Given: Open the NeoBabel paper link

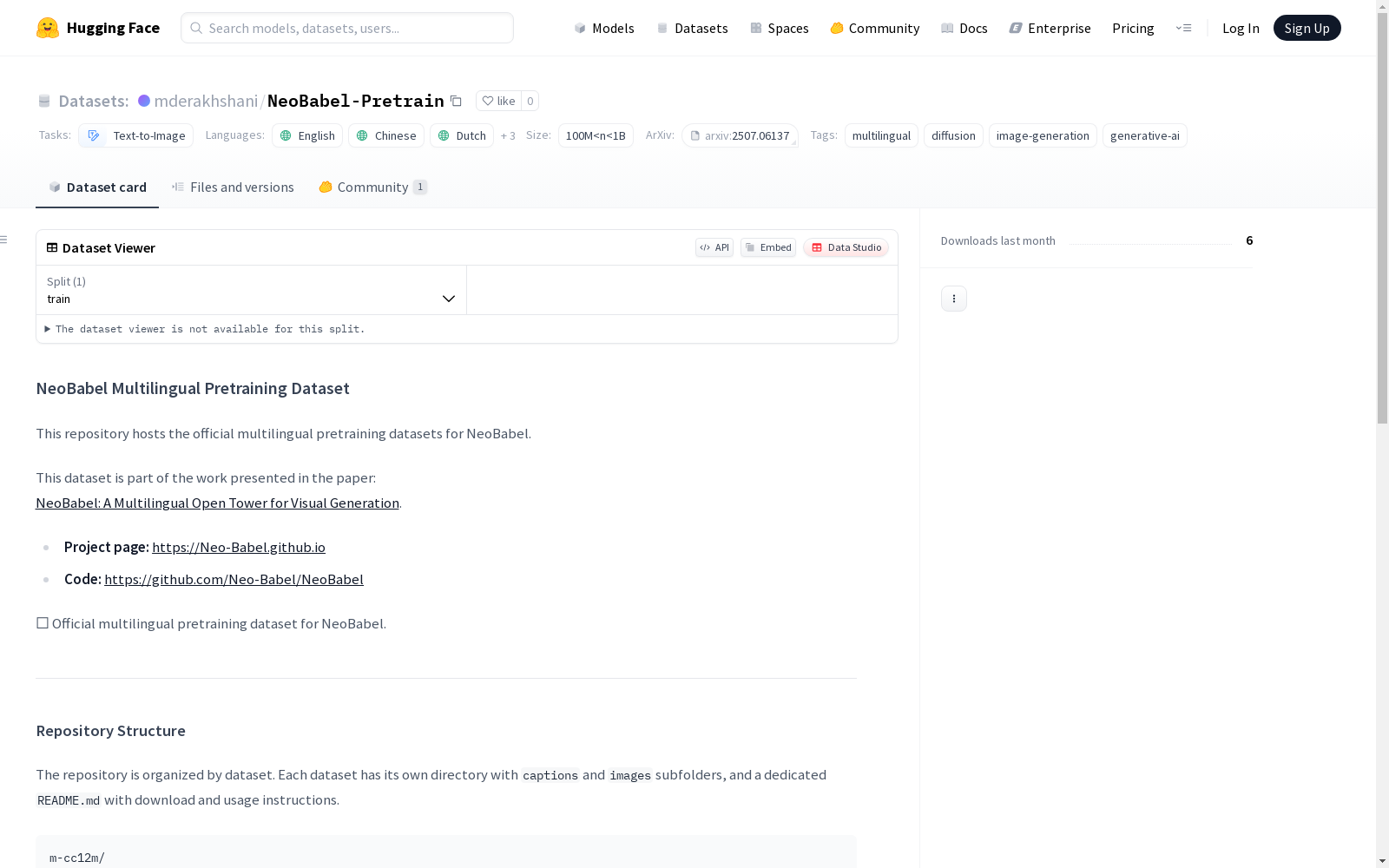Looking at the screenshot, I should (217, 503).
